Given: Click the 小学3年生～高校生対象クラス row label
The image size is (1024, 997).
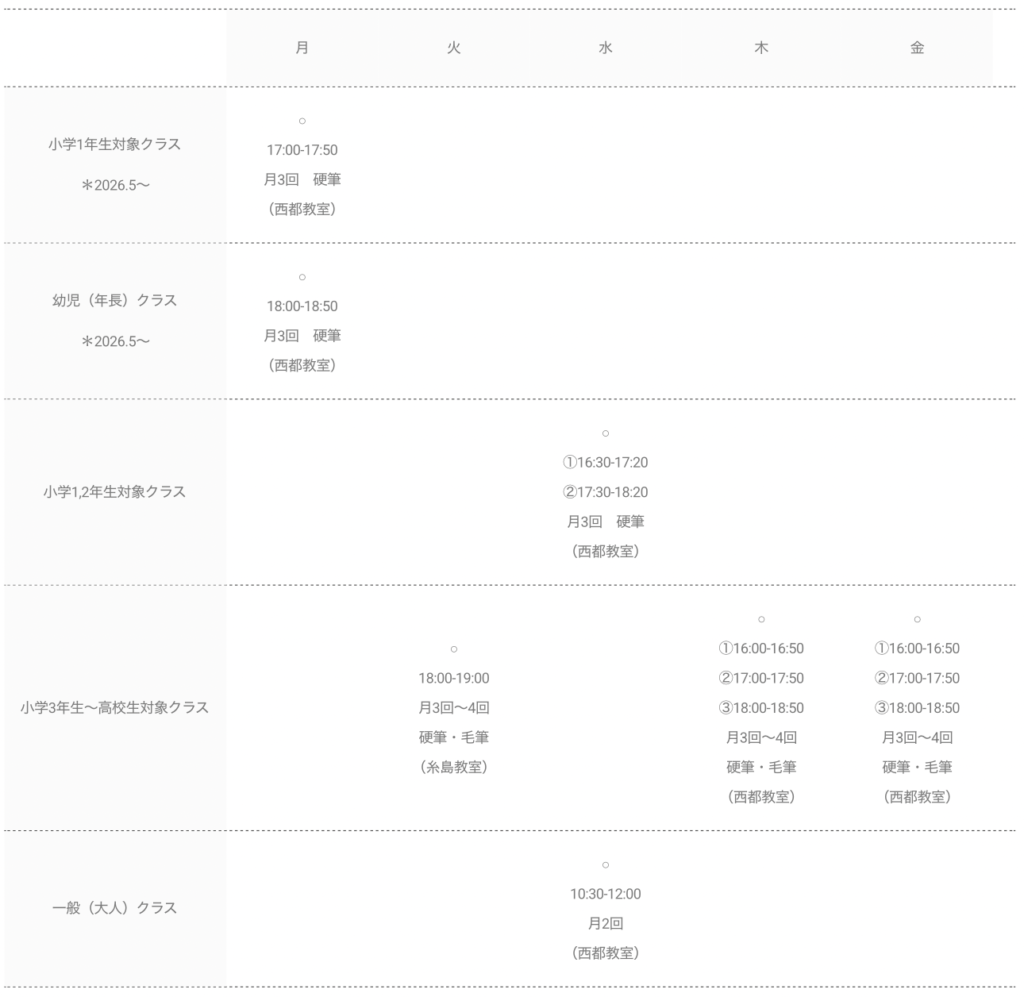Looking at the screenshot, I should 114,708.
